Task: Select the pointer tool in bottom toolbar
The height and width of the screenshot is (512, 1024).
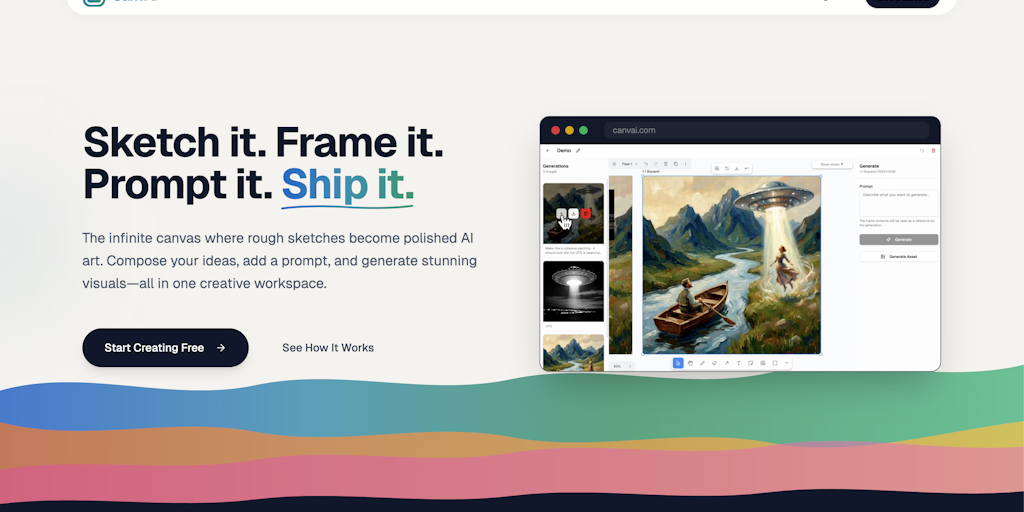Action: coord(678,363)
